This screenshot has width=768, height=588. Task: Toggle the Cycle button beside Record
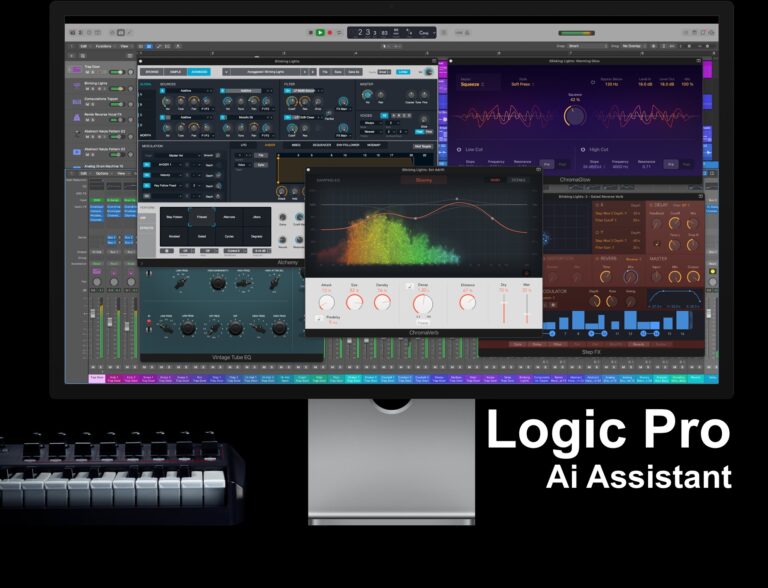point(340,32)
